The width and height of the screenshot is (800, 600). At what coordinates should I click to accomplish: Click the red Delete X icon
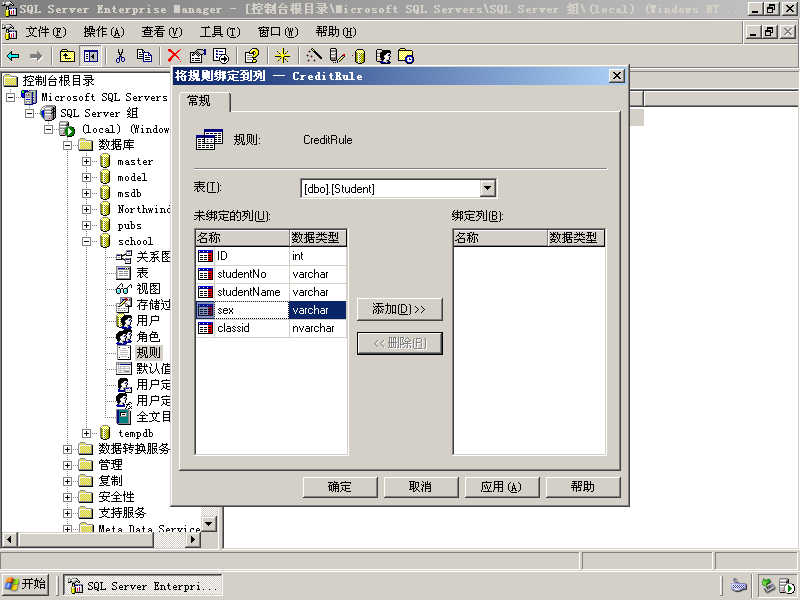174,56
